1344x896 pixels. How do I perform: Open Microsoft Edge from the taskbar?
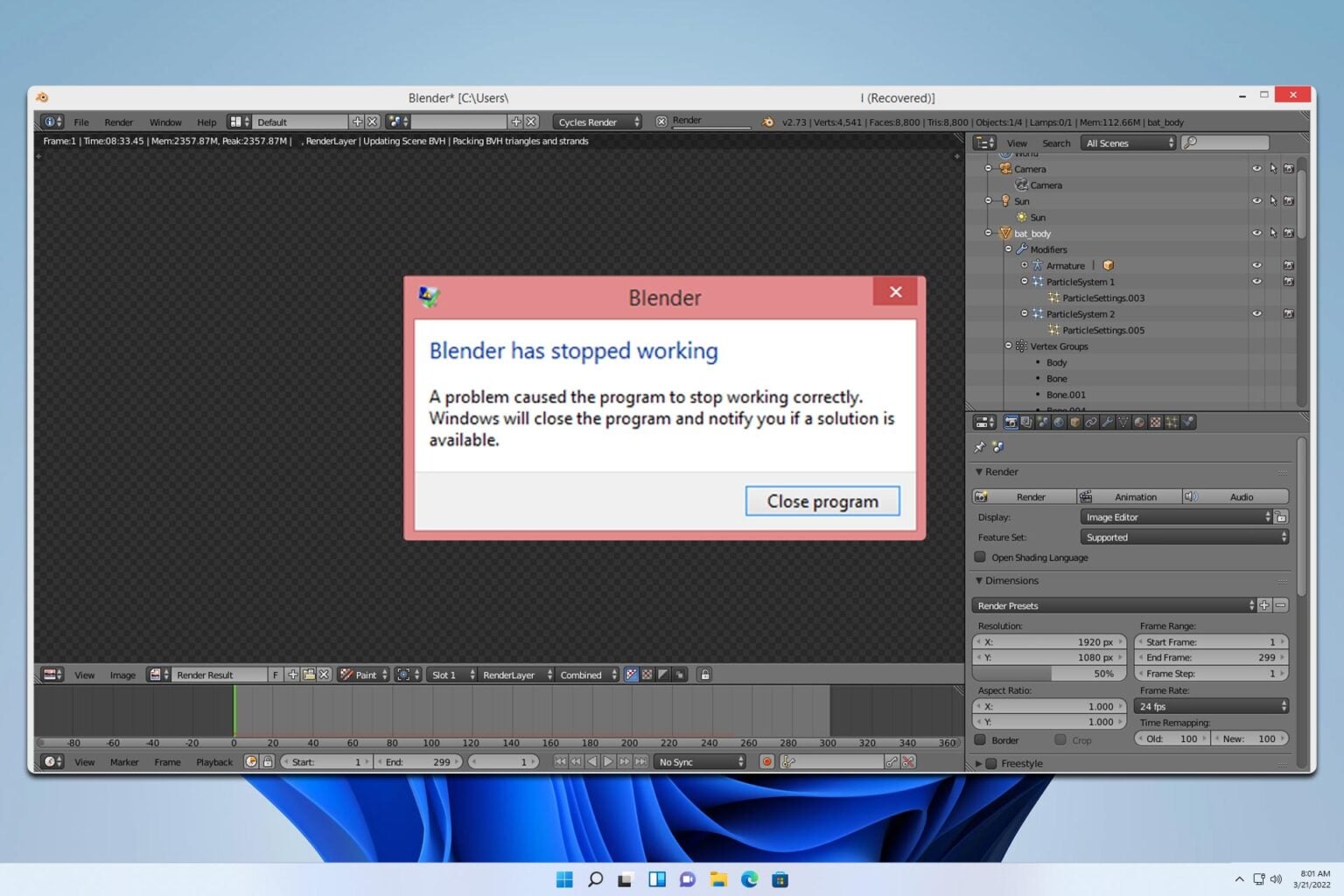(x=749, y=879)
